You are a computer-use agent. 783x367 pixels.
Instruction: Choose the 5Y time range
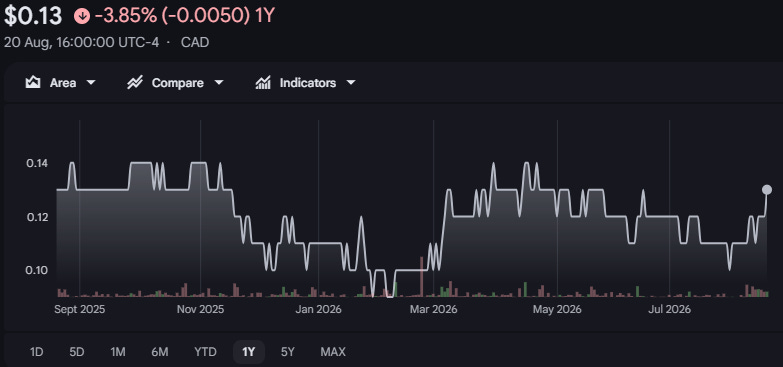coord(288,352)
